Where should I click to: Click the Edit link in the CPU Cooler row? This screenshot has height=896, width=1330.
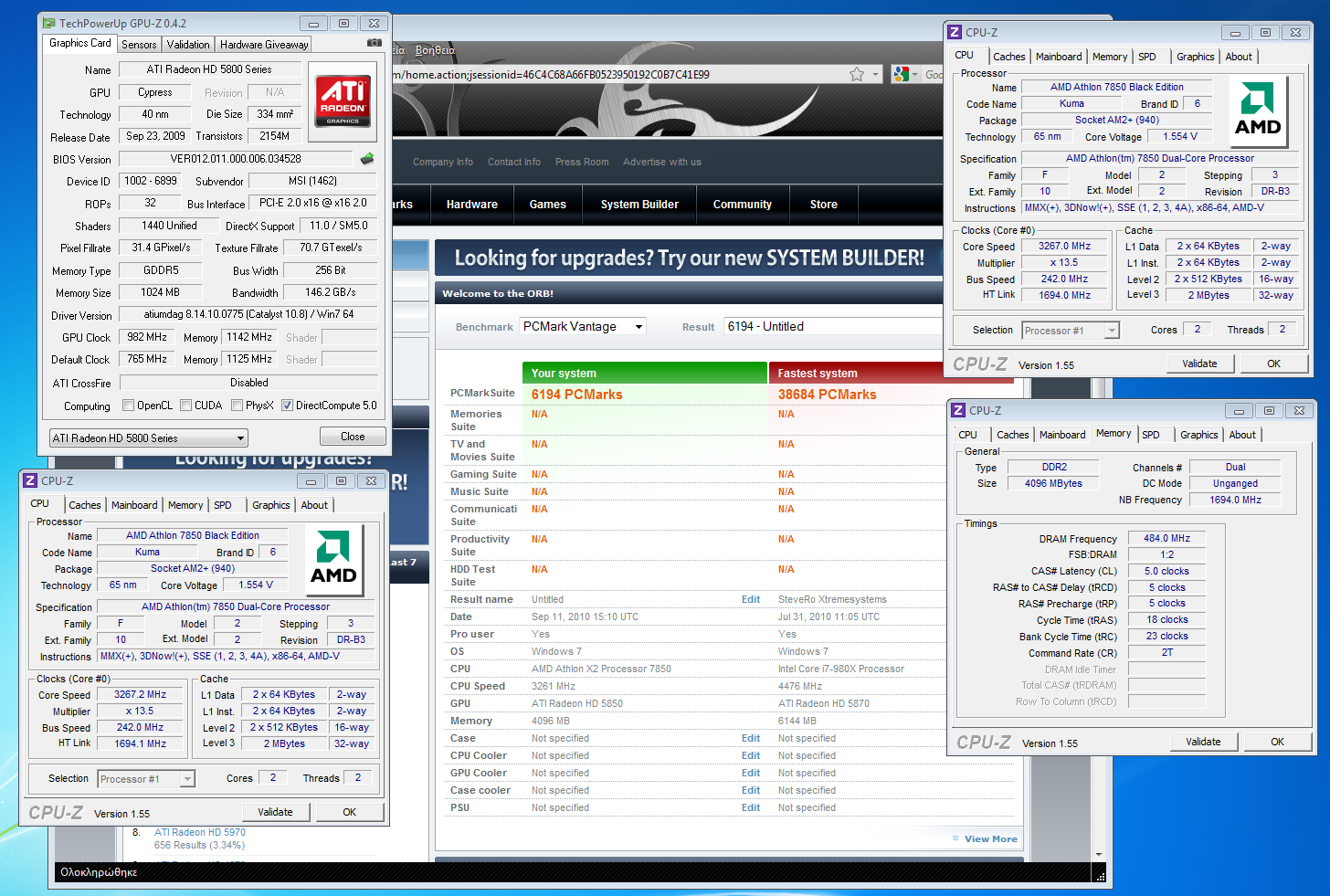(751, 755)
